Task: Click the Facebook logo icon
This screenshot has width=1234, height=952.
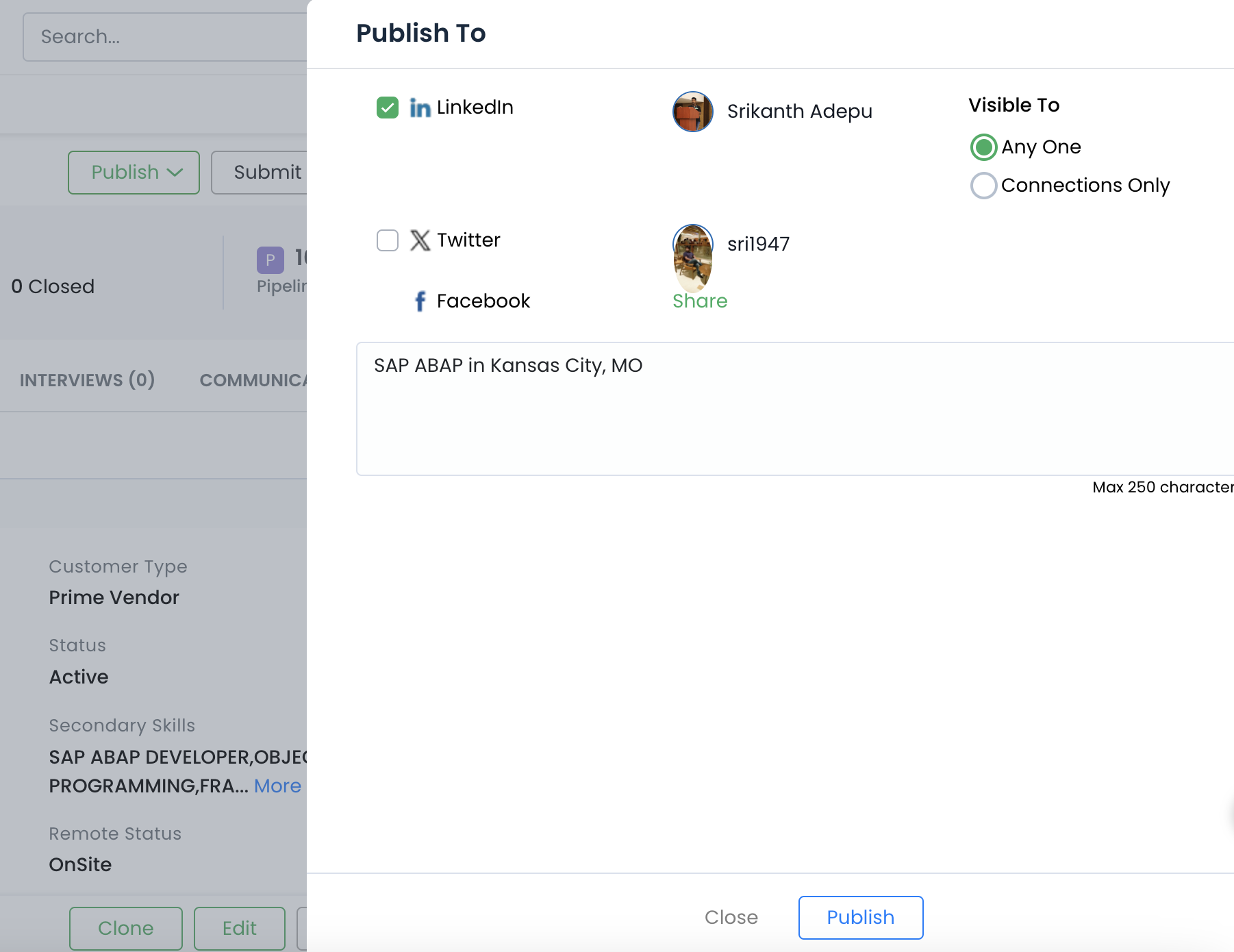Action: coord(420,301)
